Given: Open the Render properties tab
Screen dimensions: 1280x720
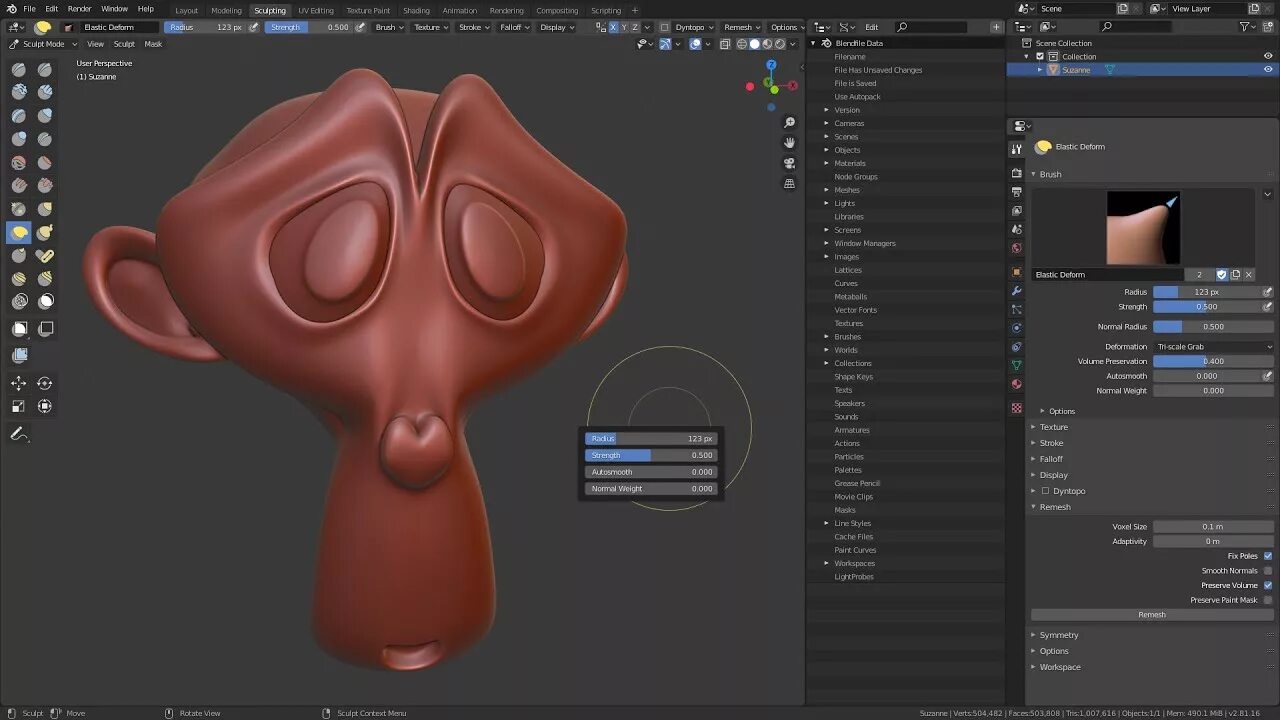Looking at the screenshot, I should [x=1017, y=173].
